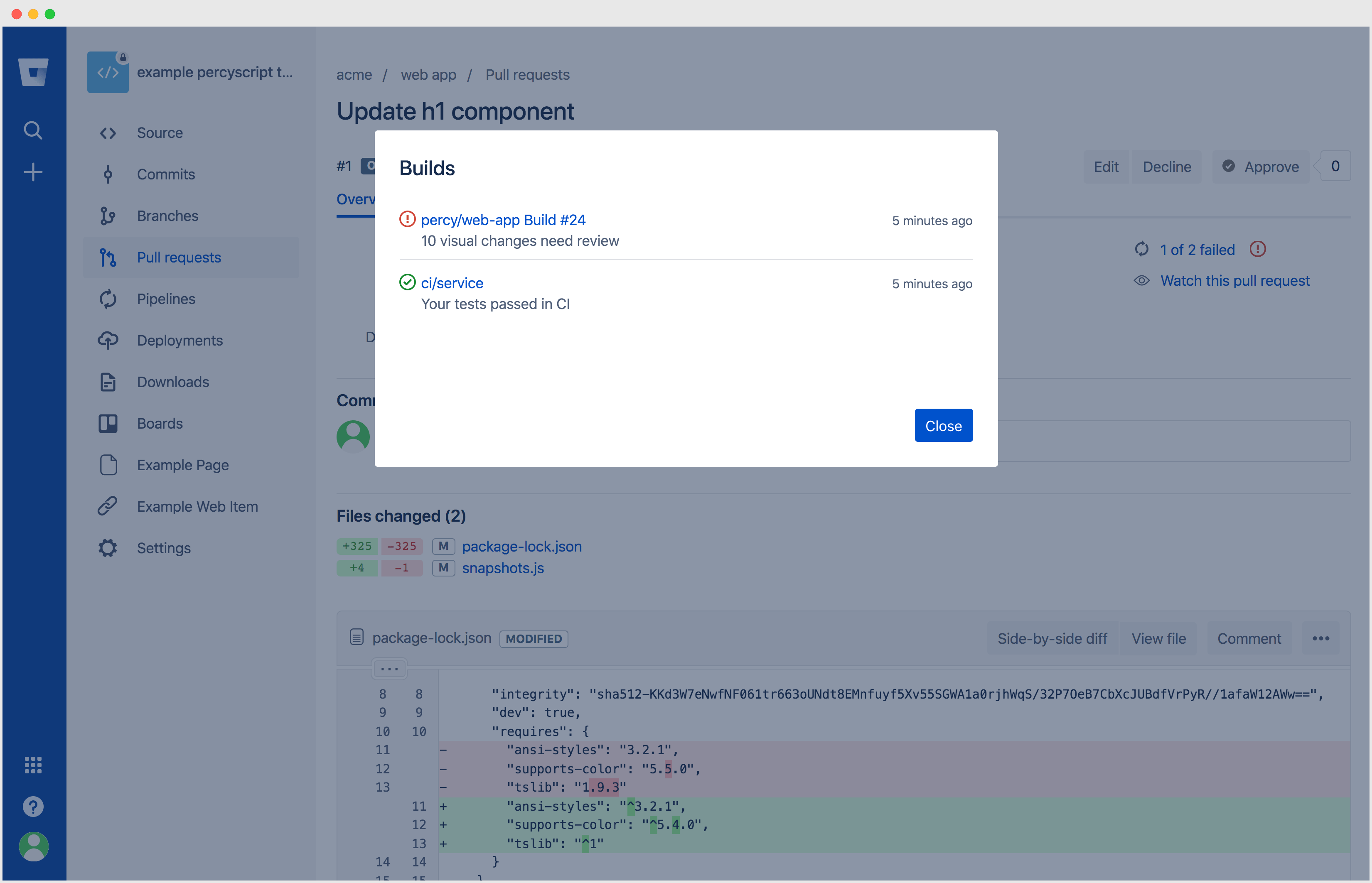Image resolution: width=1372 pixels, height=883 pixels.
Task: Toggle Watch this pull request
Action: pos(1235,280)
